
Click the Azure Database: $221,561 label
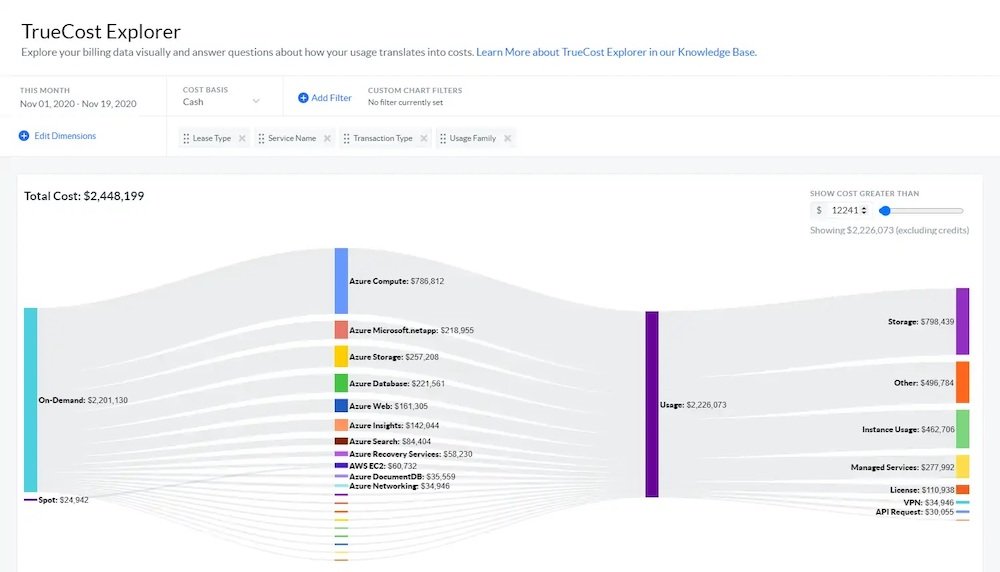click(397, 384)
